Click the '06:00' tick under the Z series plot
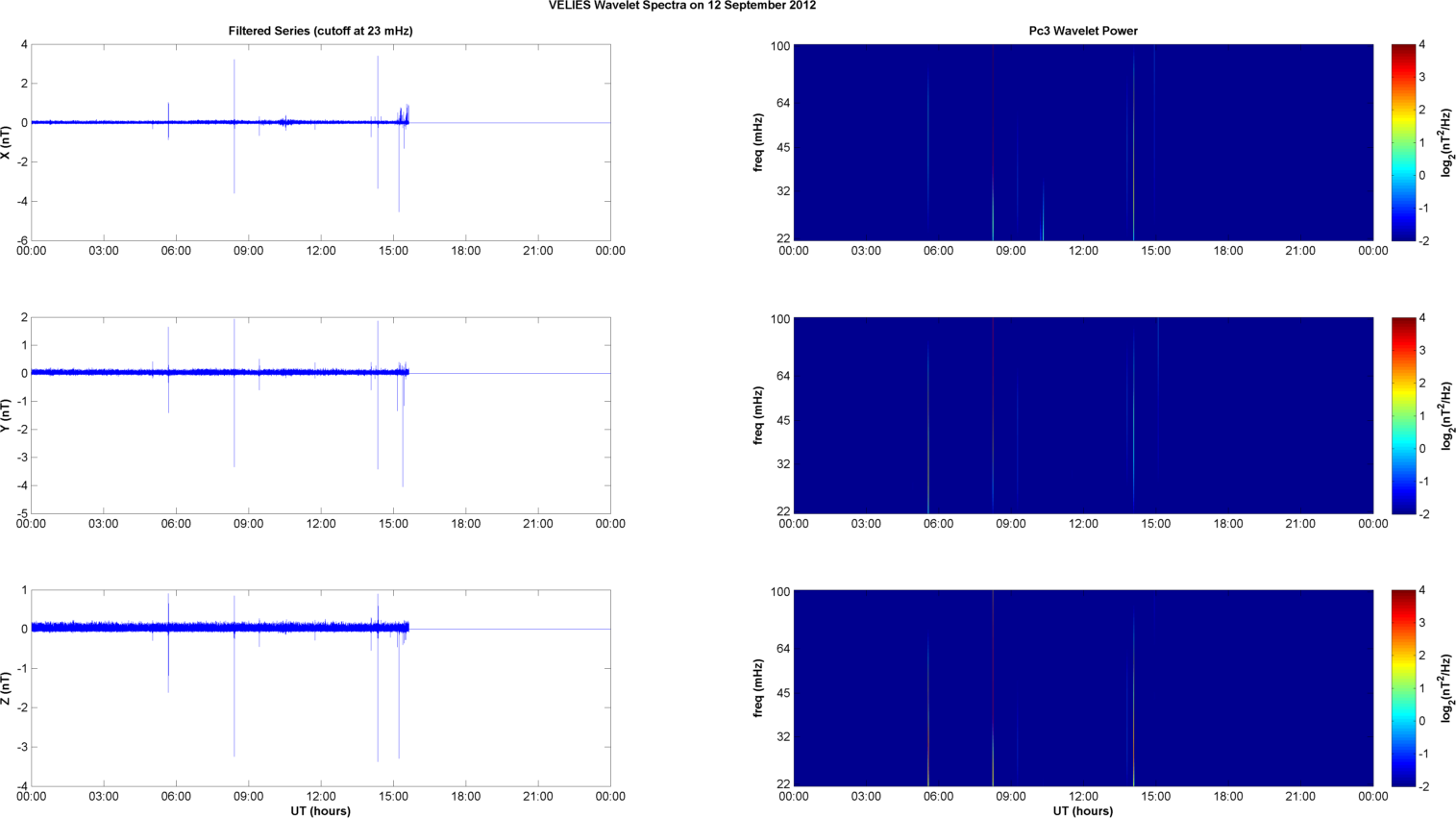Screen dimensions: 1456x818 click(x=176, y=797)
